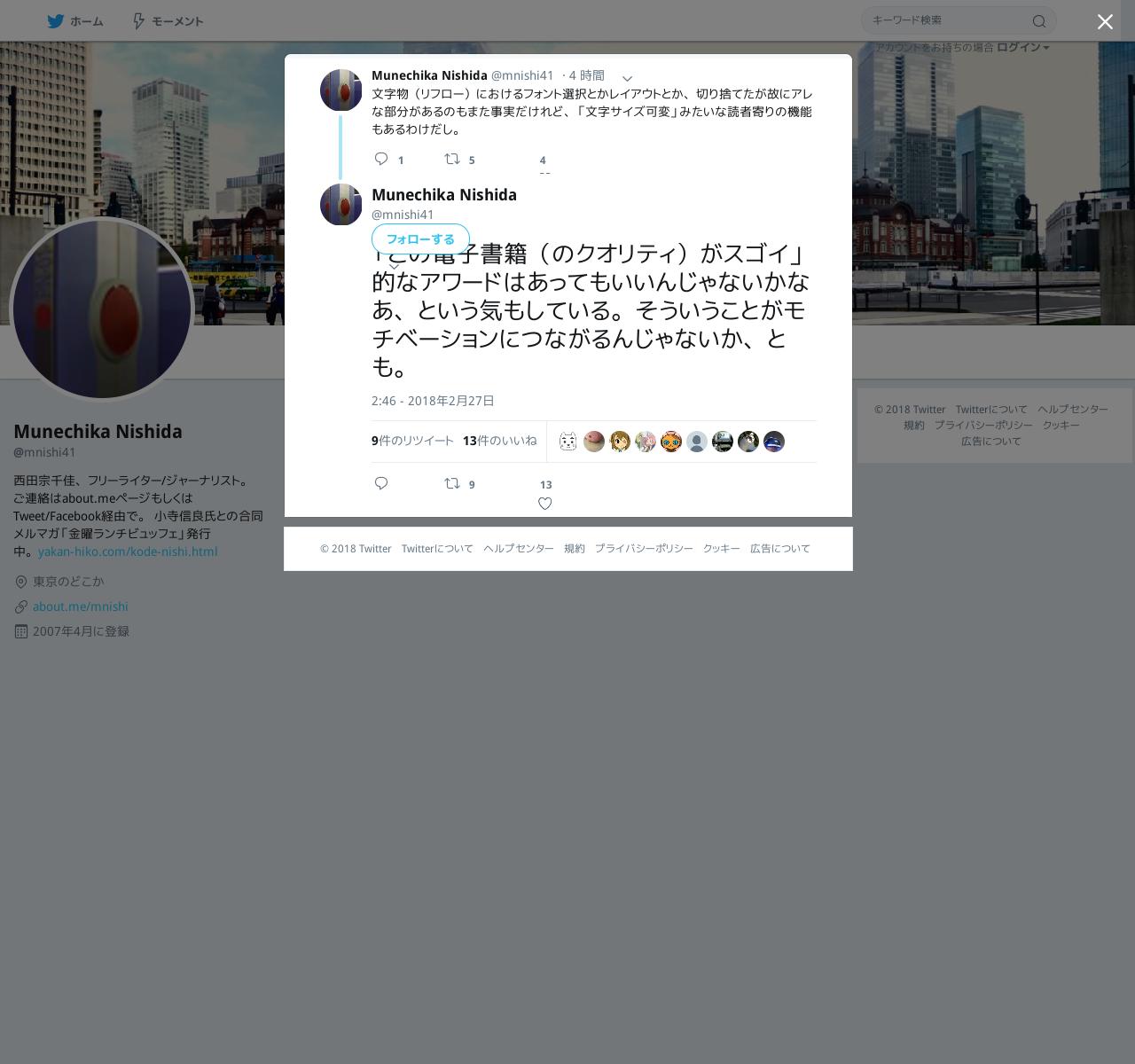This screenshot has height=1064, width=1135.
Task: Click the キーワード検索 search field
Action: [947, 20]
